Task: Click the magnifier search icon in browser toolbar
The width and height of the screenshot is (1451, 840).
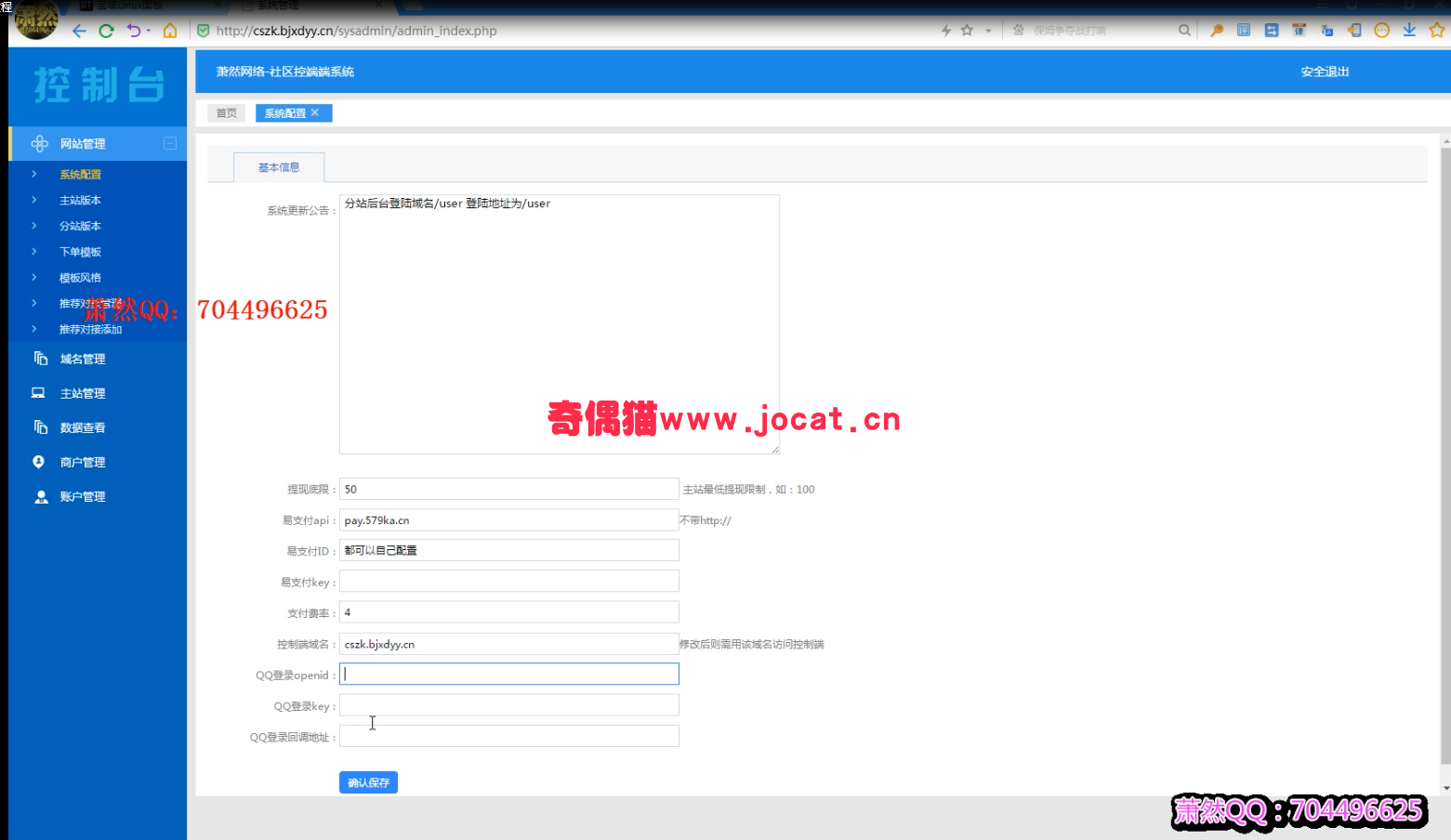Action: 1184,31
